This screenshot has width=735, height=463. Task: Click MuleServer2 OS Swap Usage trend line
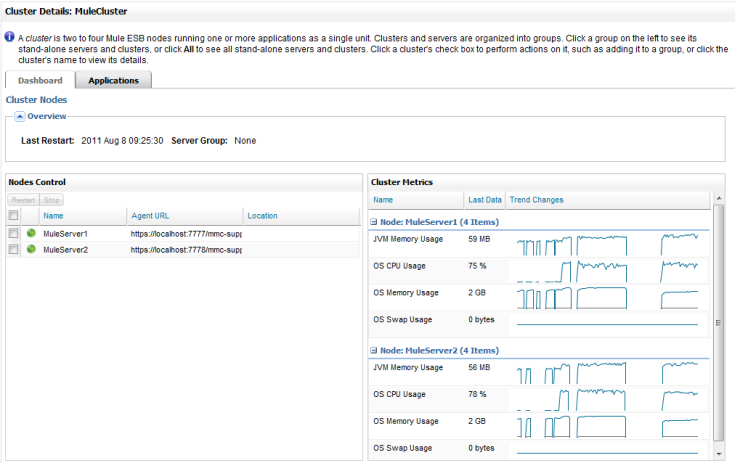point(607,453)
